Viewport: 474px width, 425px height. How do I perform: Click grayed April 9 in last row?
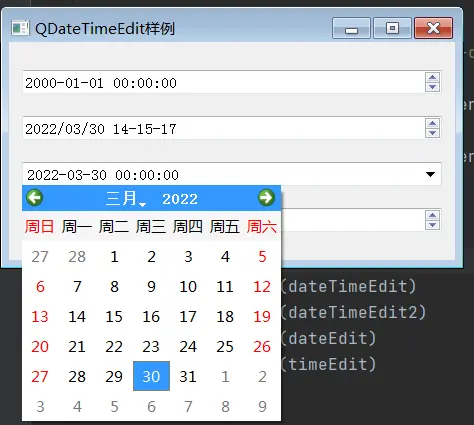point(262,407)
